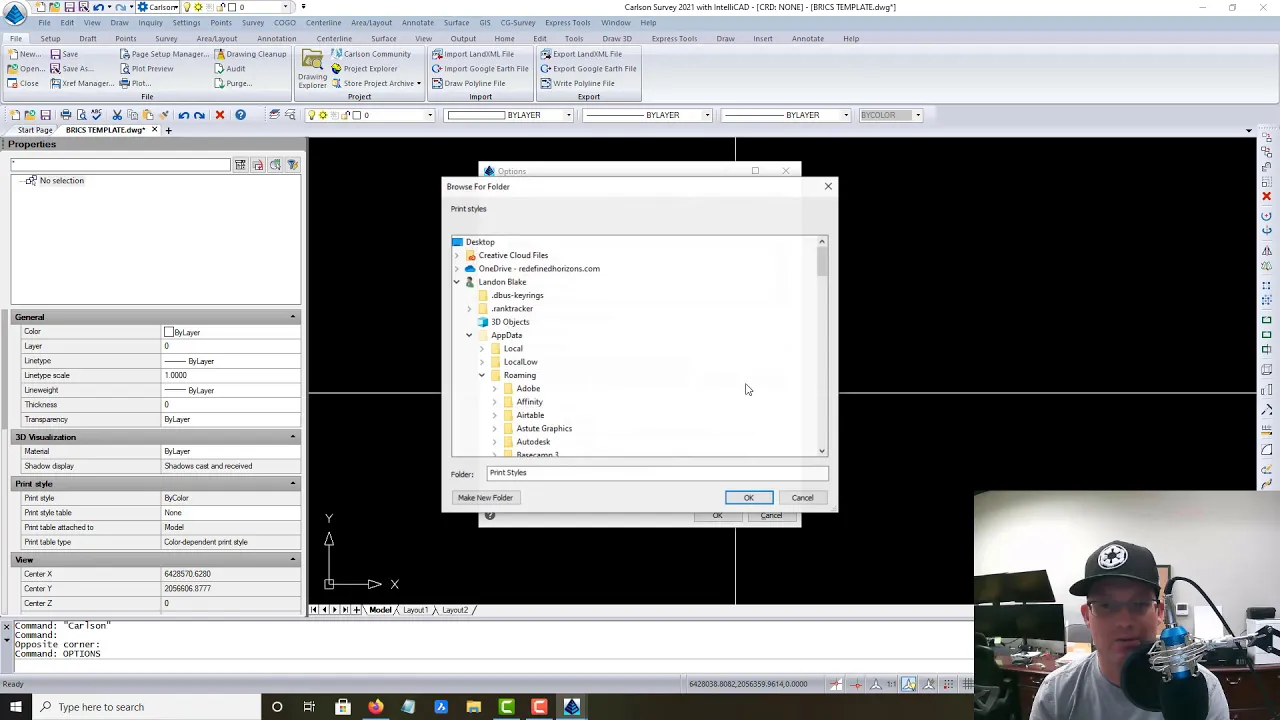Image resolution: width=1280 pixels, height=720 pixels.
Task: Open Carlson Community
Action: click(x=370, y=54)
